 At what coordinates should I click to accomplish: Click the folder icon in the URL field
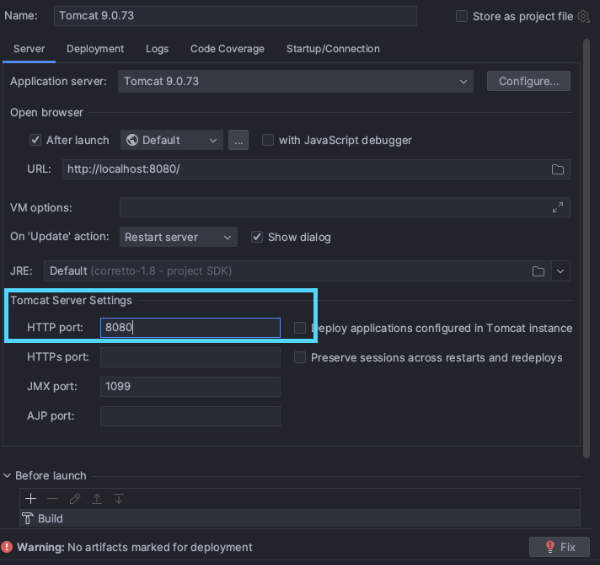[x=558, y=169]
